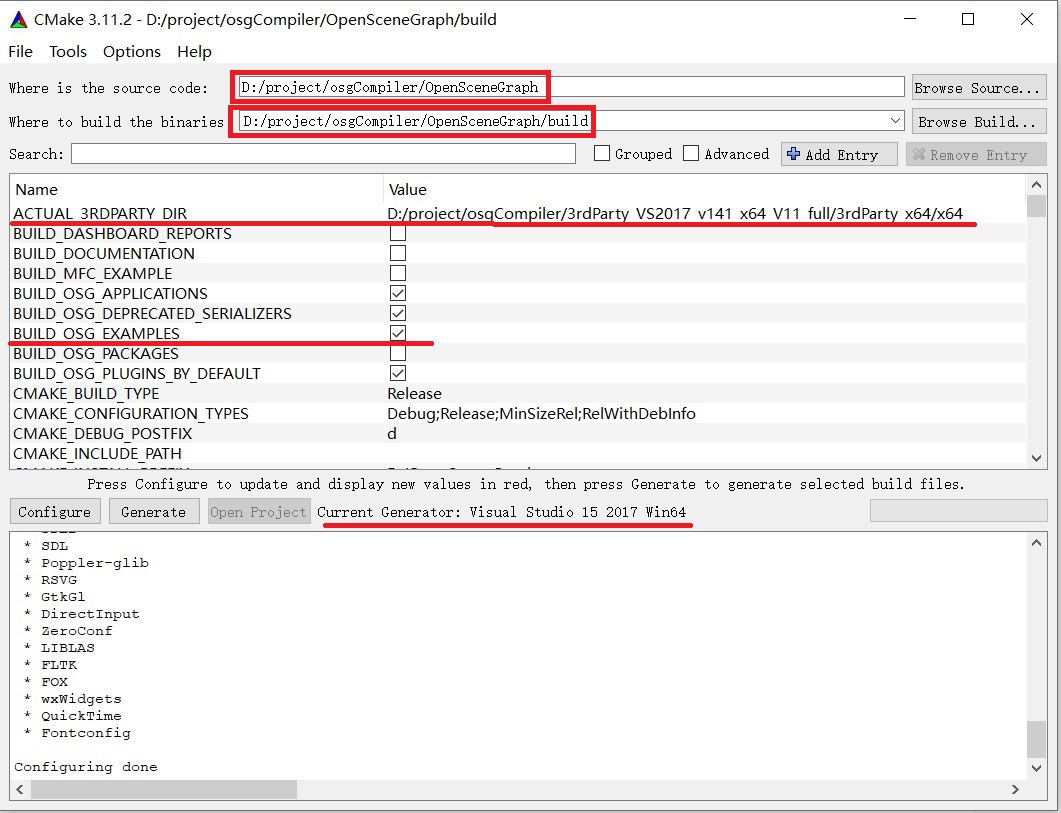Click the Configure button
The width and height of the screenshot is (1061, 813).
click(55, 512)
